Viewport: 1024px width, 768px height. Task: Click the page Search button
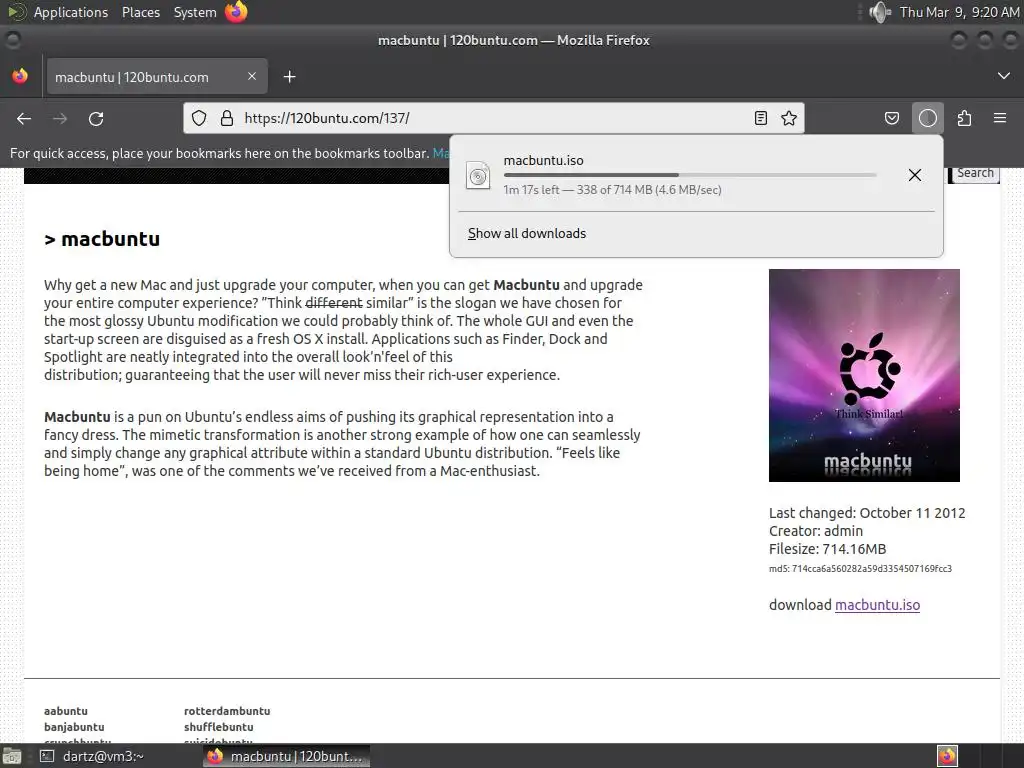(975, 173)
